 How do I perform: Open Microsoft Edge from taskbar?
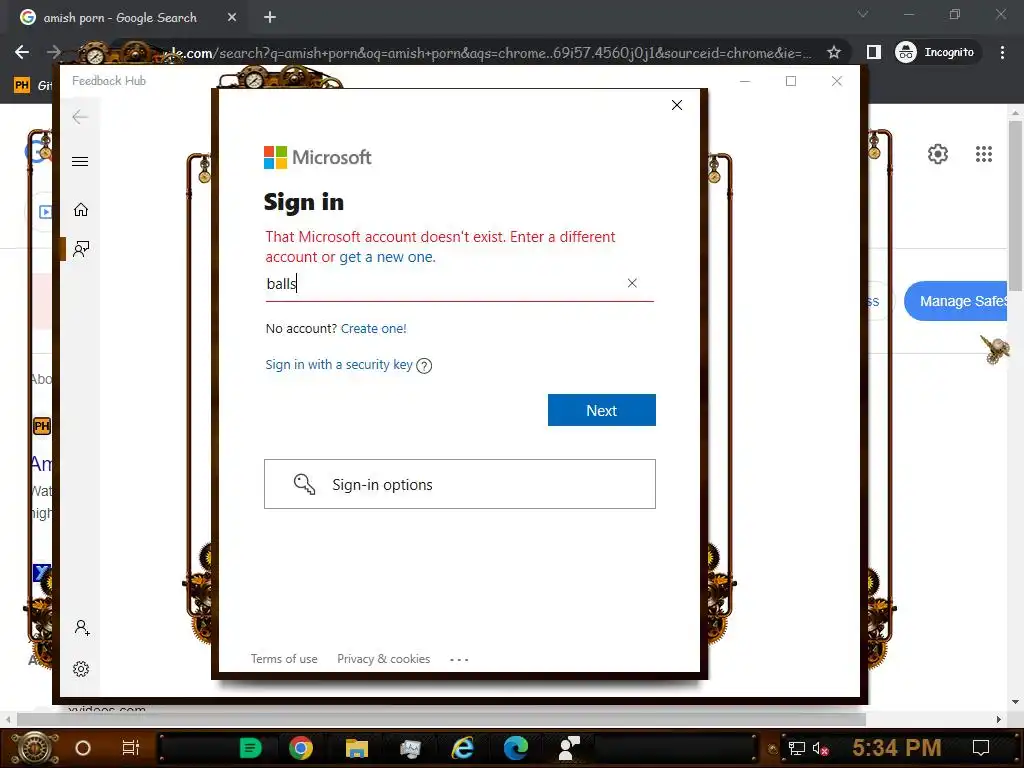pos(516,748)
